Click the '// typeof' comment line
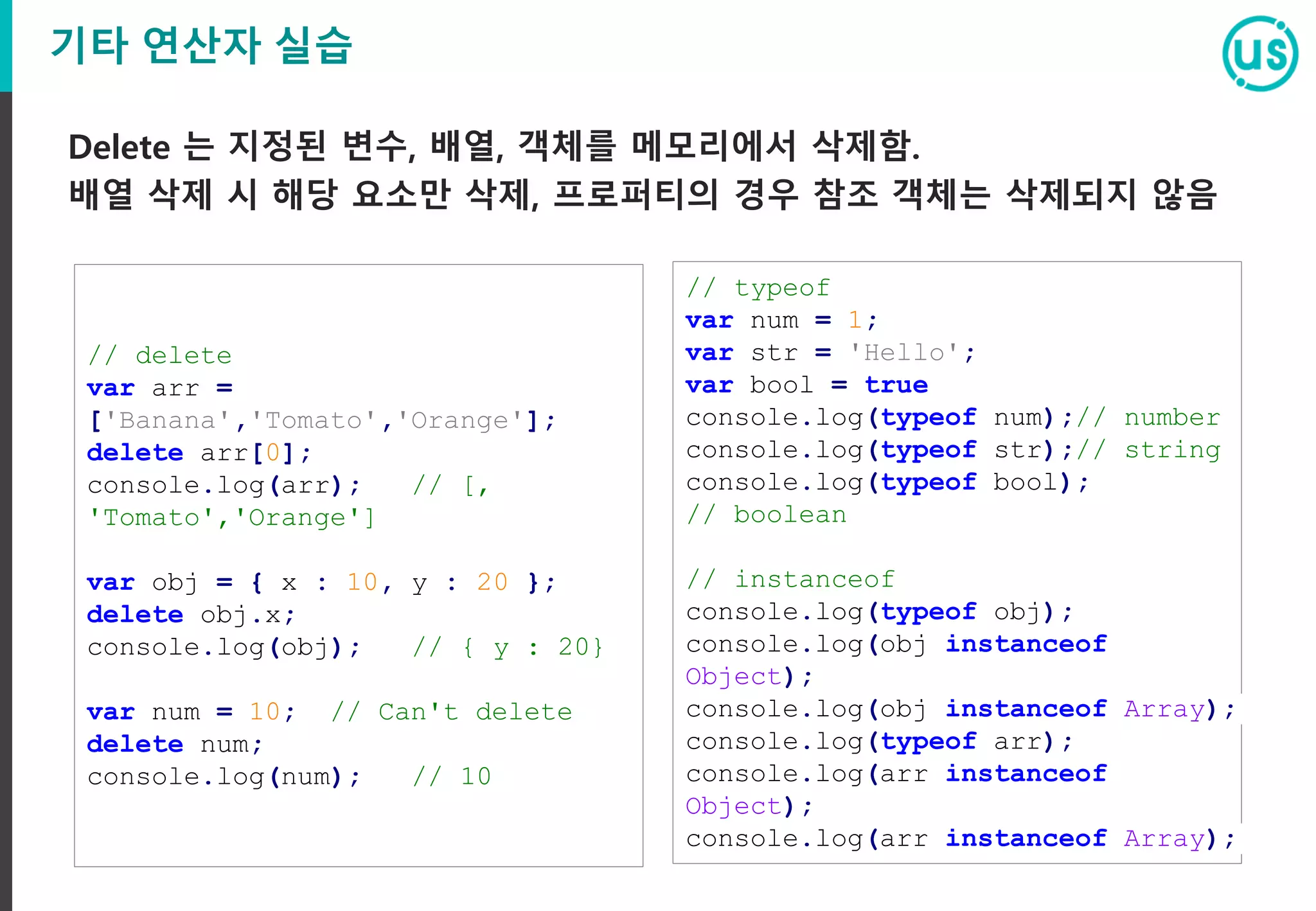 click(758, 287)
